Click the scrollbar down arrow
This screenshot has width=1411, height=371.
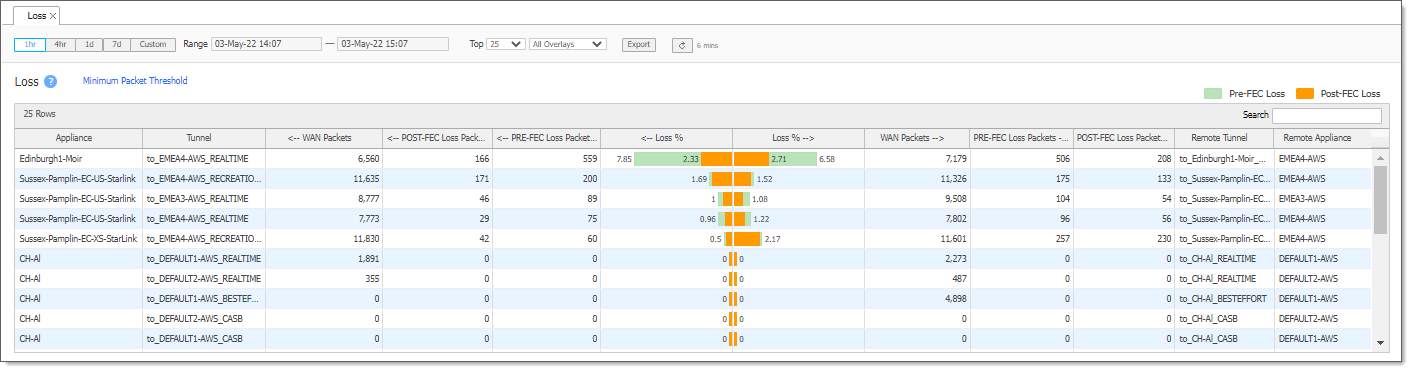click(1381, 342)
